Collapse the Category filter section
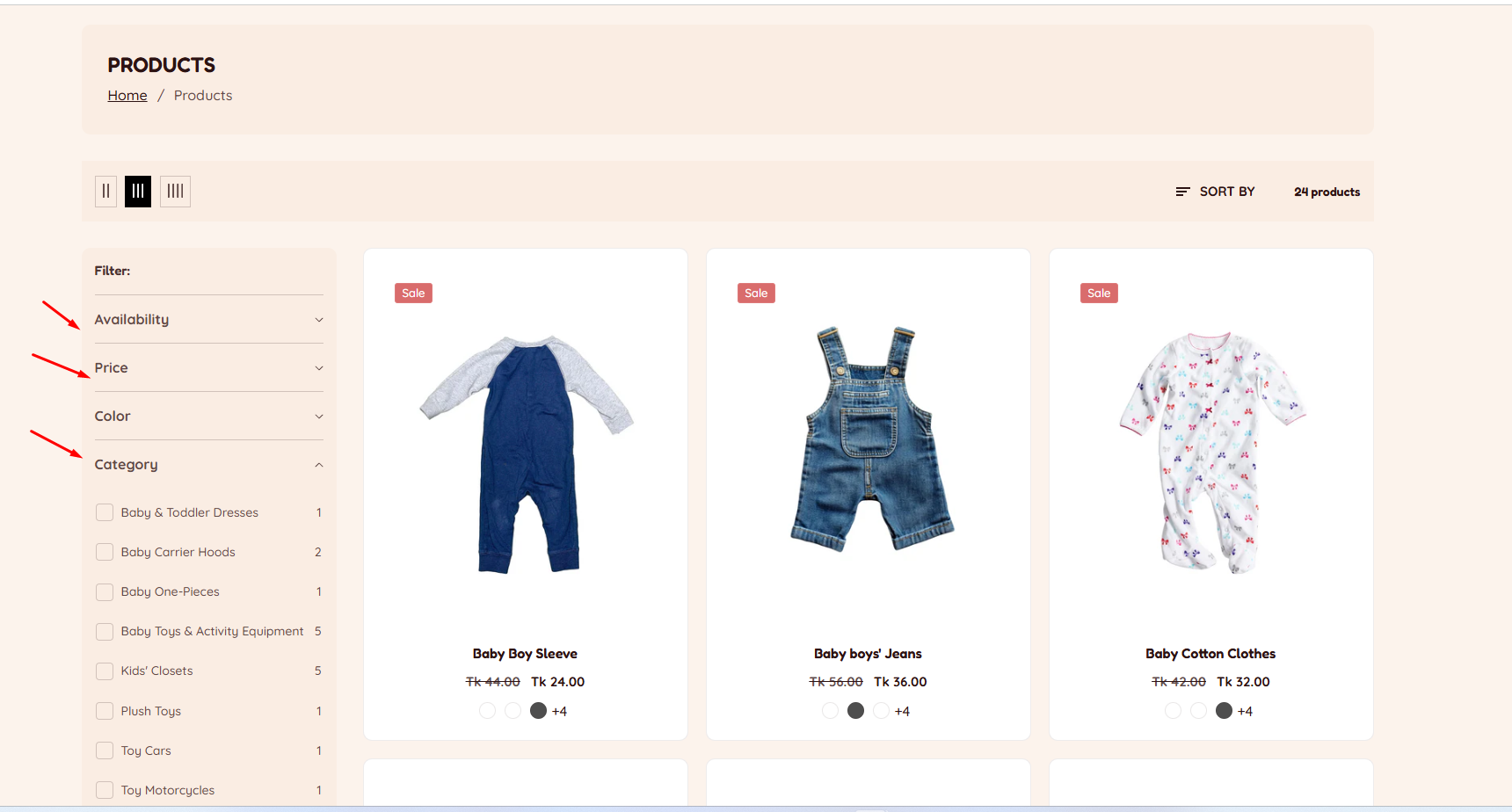Viewport: 1512px width, 812px height. [x=209, y=464]
